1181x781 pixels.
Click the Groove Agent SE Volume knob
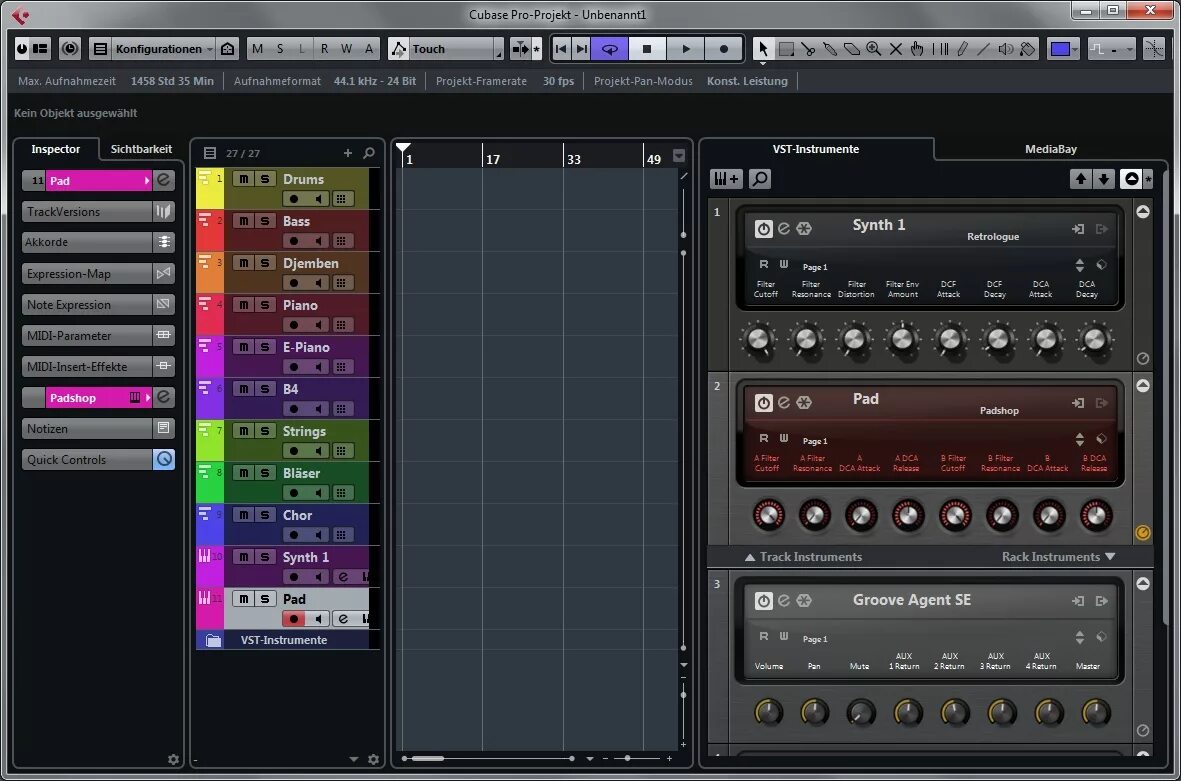tap(768, 712)
